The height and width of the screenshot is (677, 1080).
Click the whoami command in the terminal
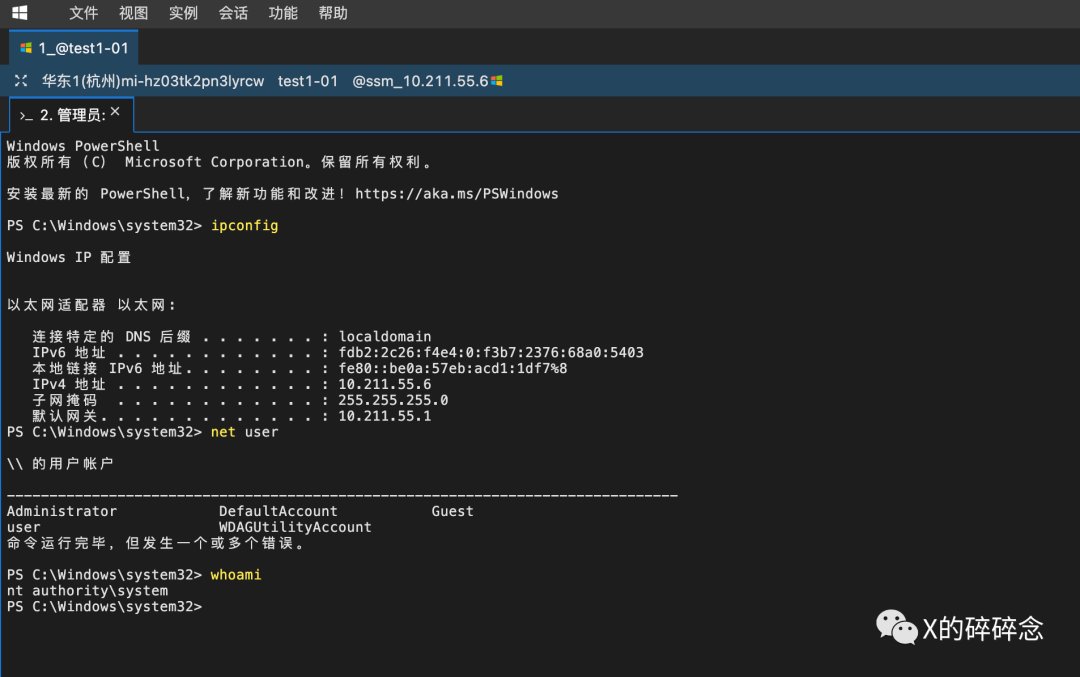[x=236, y=575]
